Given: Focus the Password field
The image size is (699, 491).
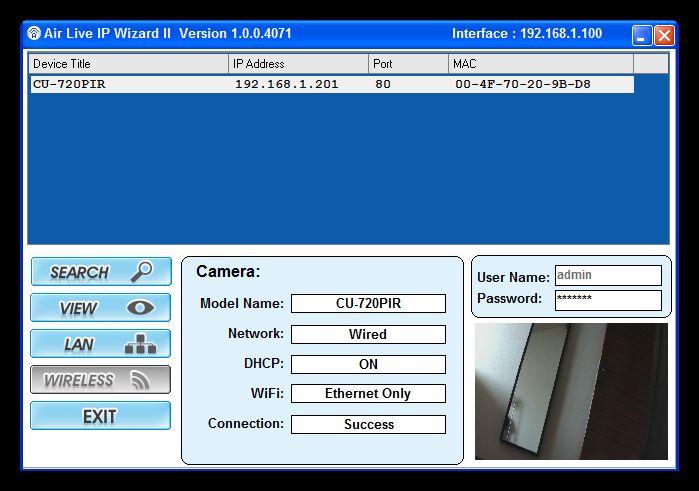Looking at the screenshot, I should [x=608, y=300].
